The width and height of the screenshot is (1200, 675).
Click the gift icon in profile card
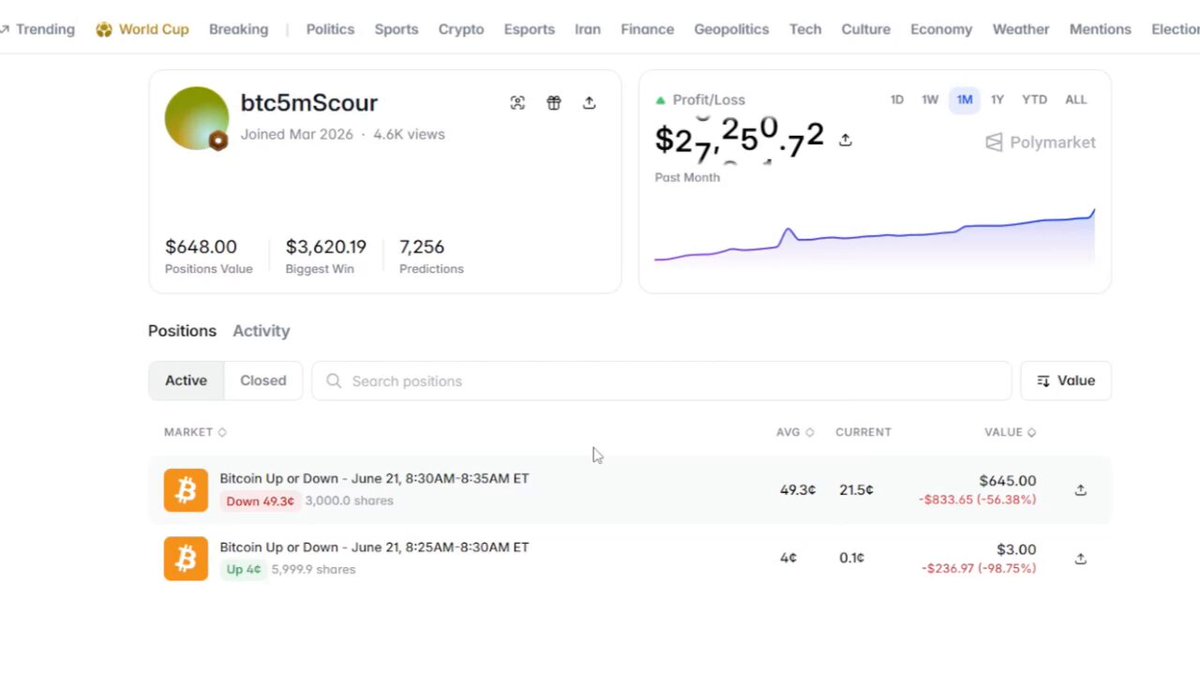[553, 103]
